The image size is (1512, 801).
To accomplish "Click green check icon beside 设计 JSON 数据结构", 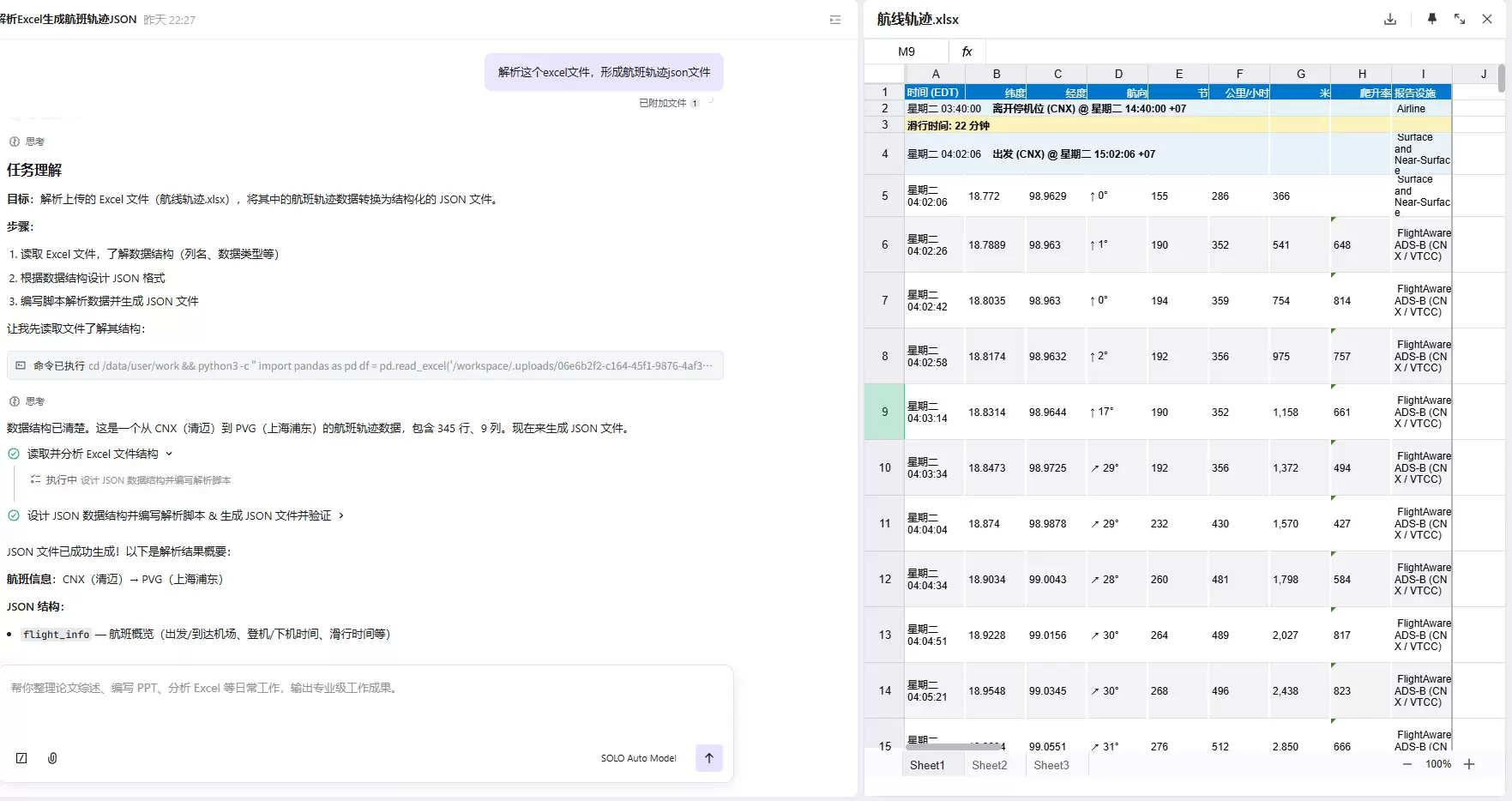I will pyautogui.click(x=14, y=515).
